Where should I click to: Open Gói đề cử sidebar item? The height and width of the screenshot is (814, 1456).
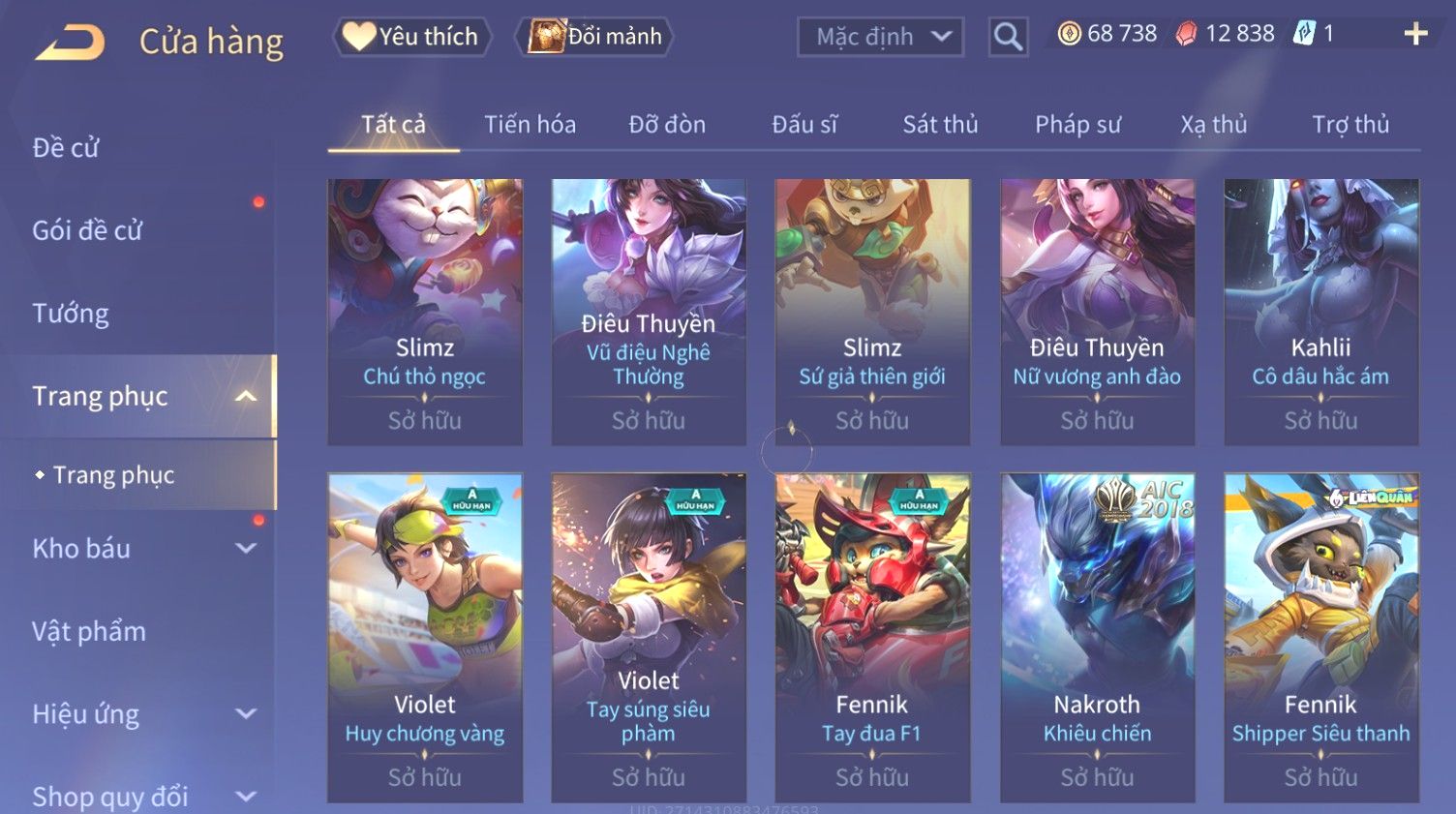87,230
